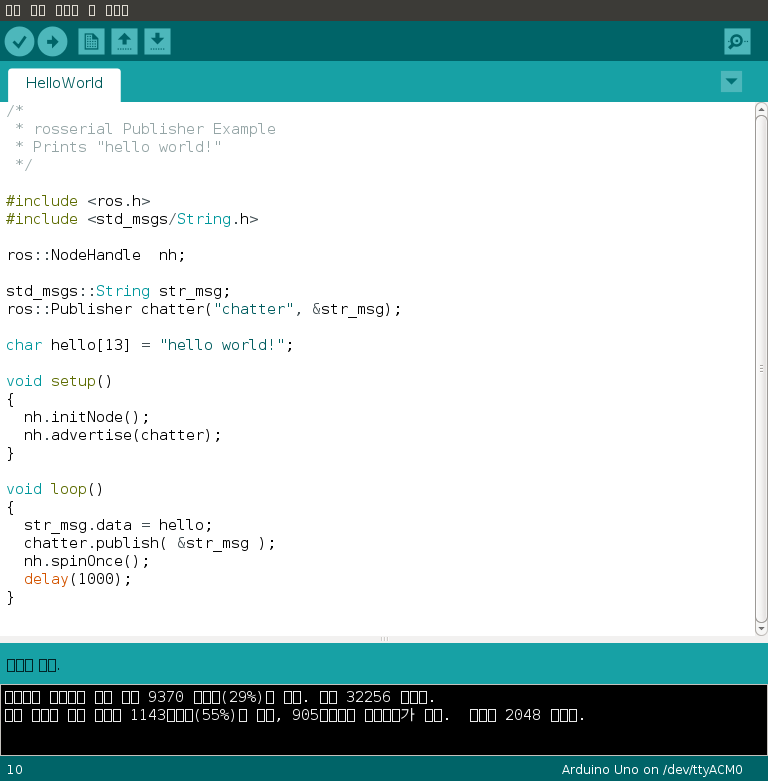Click line number '10' in status bar
Screen dimensions: 768x781
(14, 770)
